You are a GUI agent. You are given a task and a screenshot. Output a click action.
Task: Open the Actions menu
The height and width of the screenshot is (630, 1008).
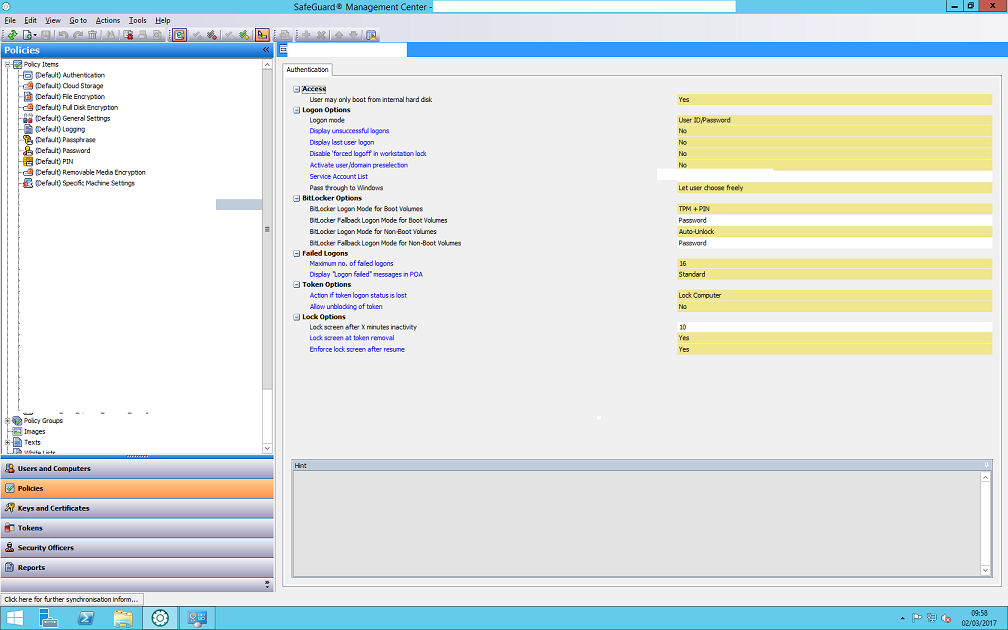[108, 21]
